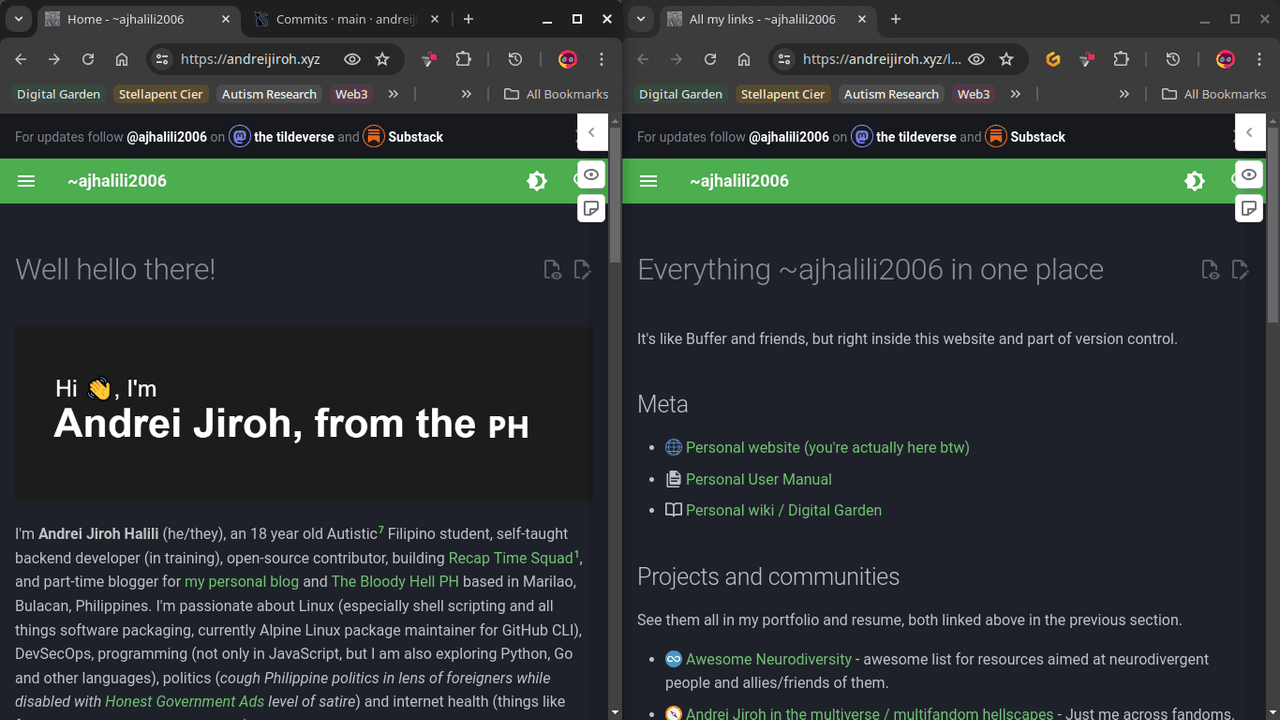
Task: Open the hamburger menu in left window
Action: click(x=27, y=181)
